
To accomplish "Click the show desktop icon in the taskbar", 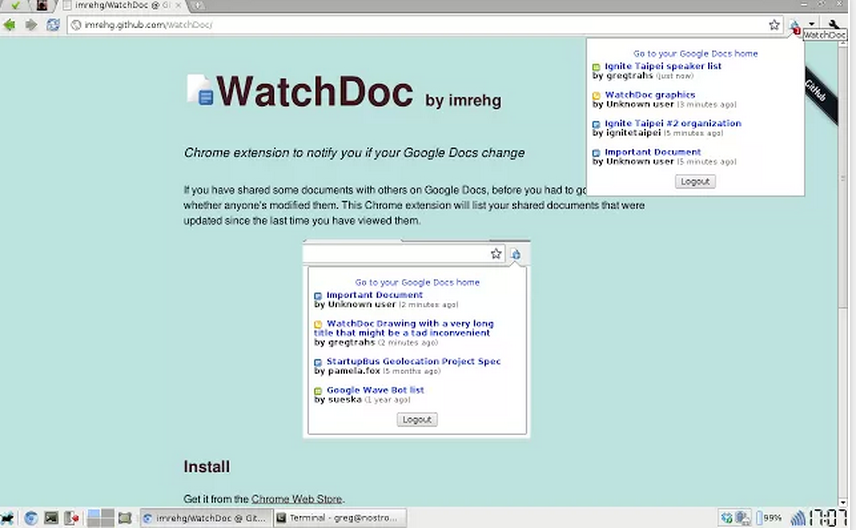I will coord(125,518).
